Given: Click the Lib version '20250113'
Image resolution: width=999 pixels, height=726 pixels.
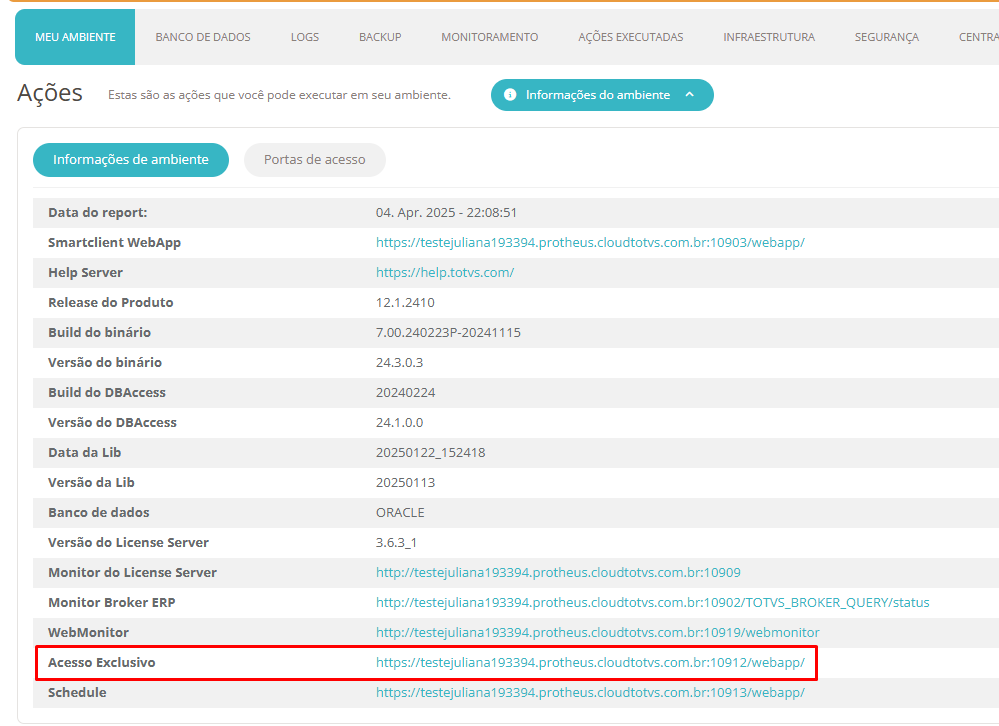Looking at the screenshot, I should [405, 482].
